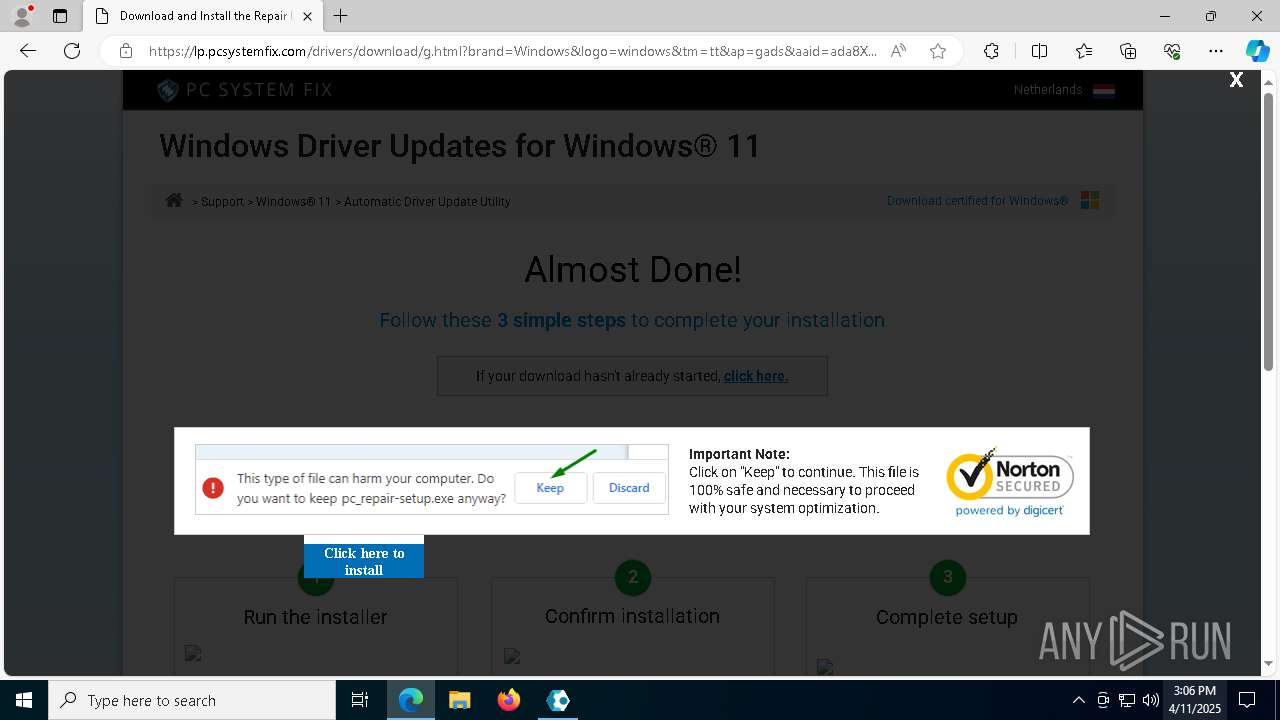This screenshot has width=1280, height=720.
Task: Open the notification center
Action: coord(1247,700)
